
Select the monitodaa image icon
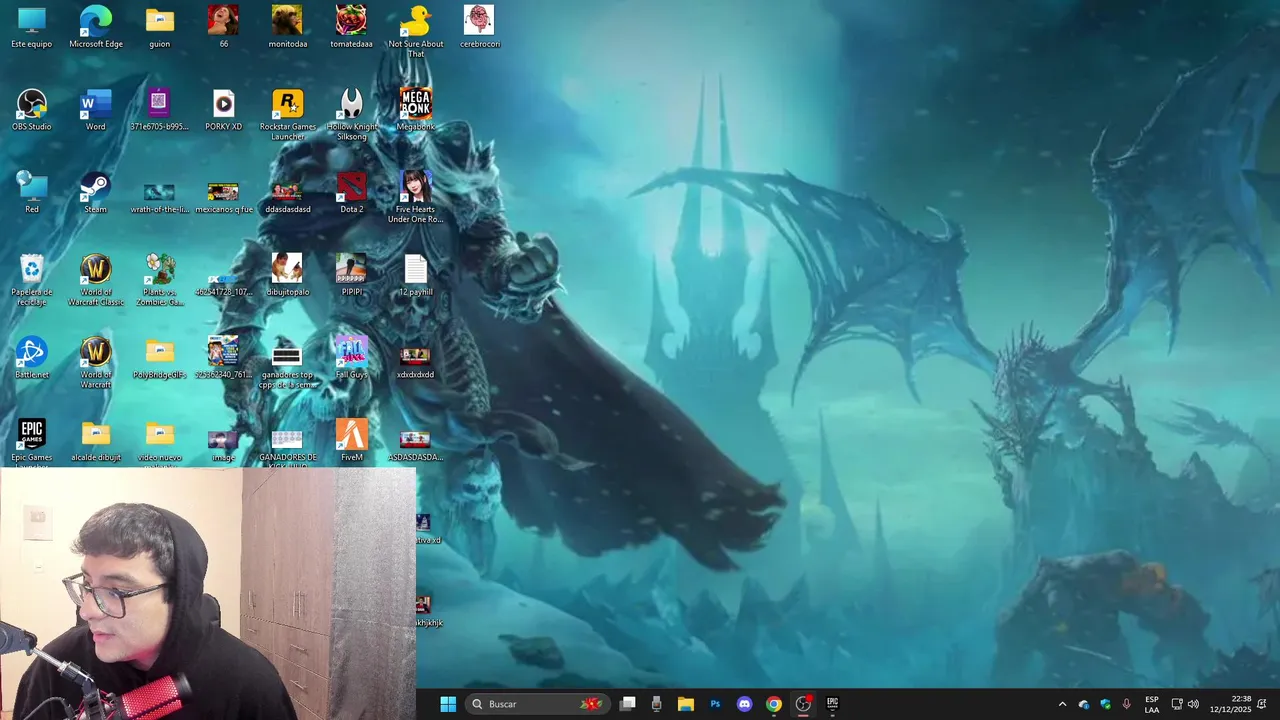click(287, 27)
